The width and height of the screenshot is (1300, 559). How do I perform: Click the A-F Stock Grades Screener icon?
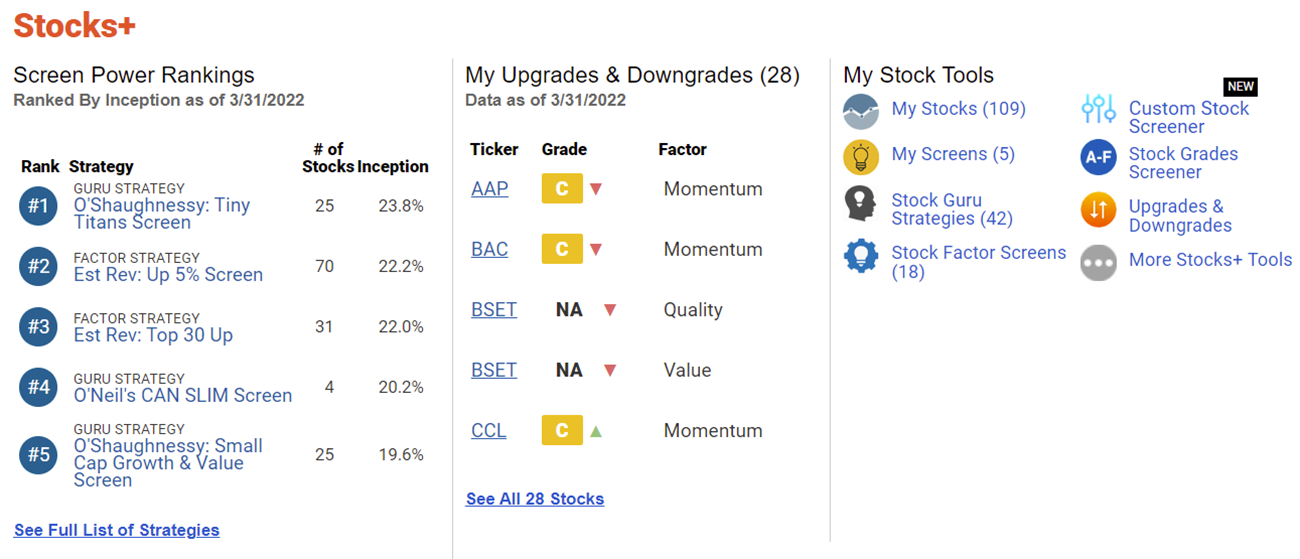coord(1098,158)
